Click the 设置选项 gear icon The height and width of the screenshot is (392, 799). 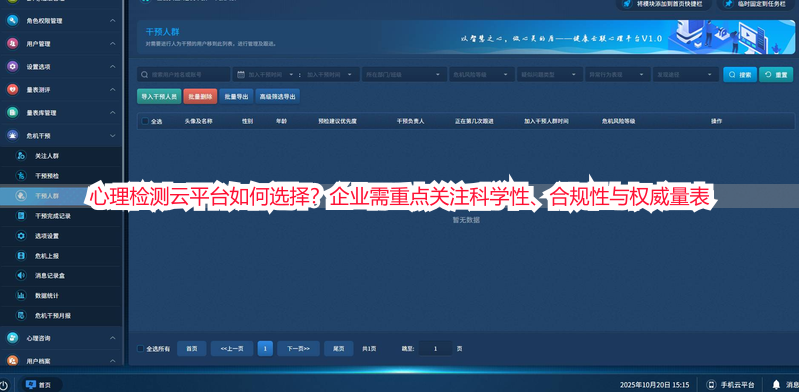click(x=13, y=67)
